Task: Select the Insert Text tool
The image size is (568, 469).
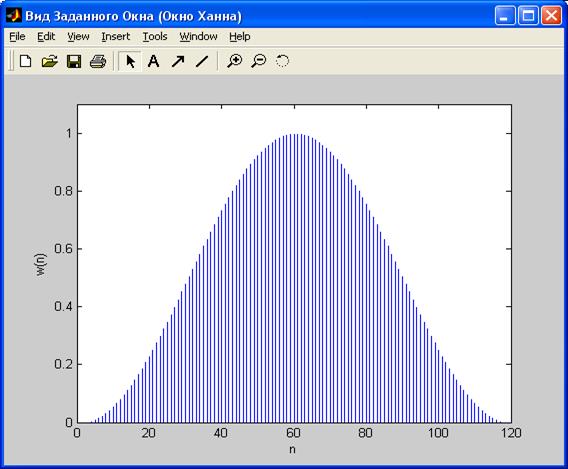Action: (x=154, y=61)
